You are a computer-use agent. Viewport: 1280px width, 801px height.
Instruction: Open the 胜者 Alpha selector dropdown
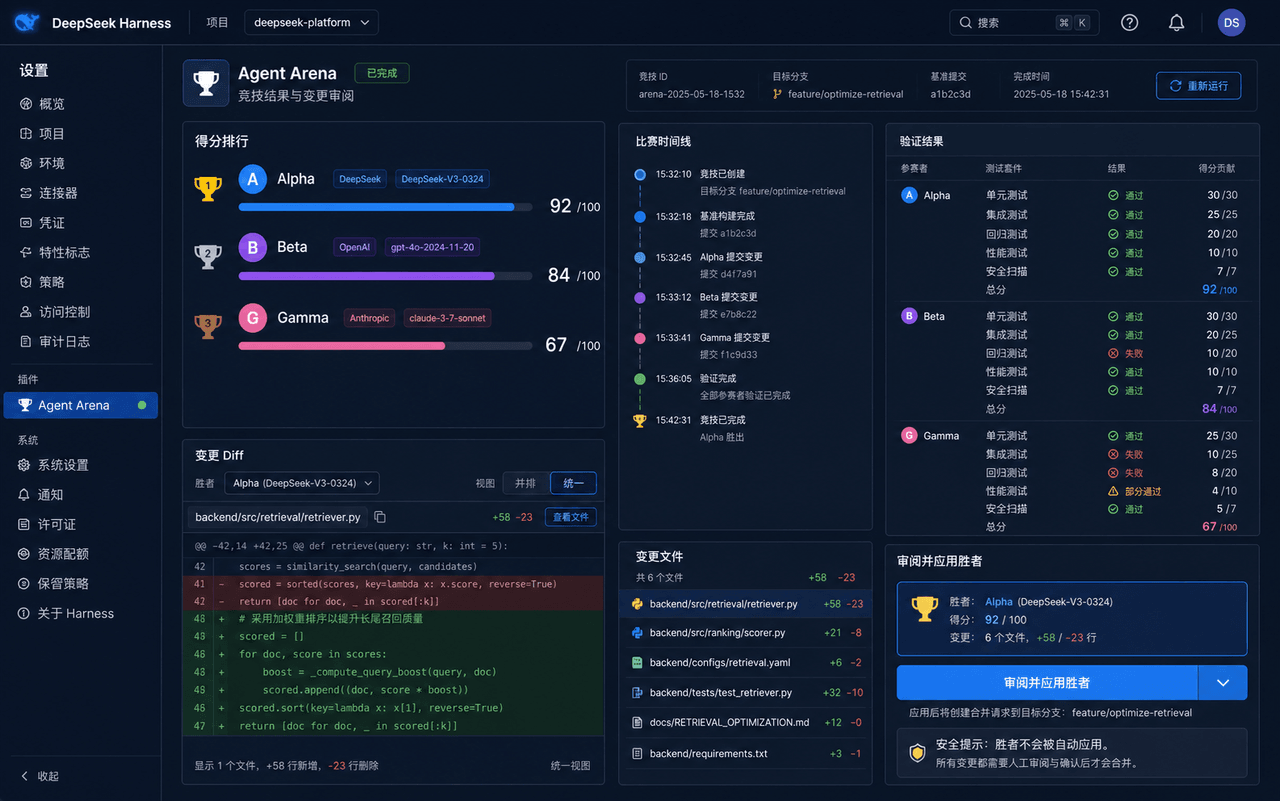click(x=302, y=483)
